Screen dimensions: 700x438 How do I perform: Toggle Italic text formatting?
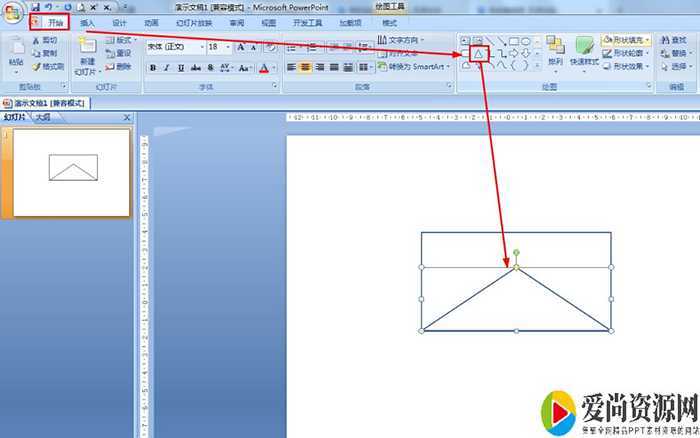coord(168,68)
